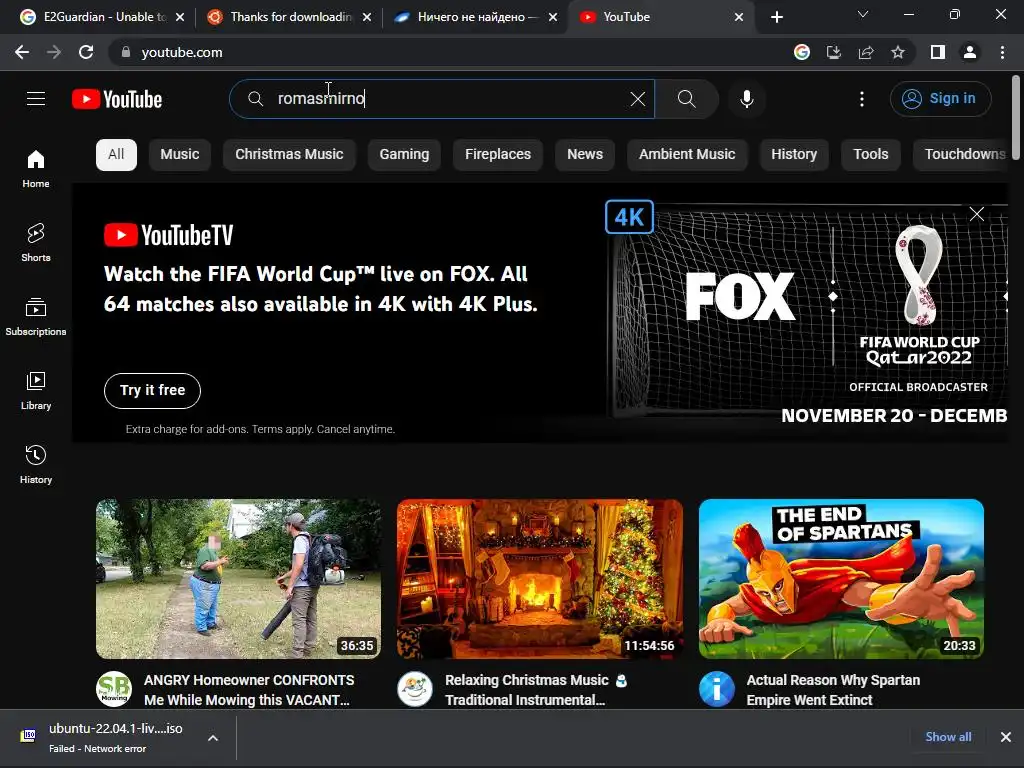Go to Home in sidebar
The height and width of the screenshot is (768, 1024).
(36, 168)
